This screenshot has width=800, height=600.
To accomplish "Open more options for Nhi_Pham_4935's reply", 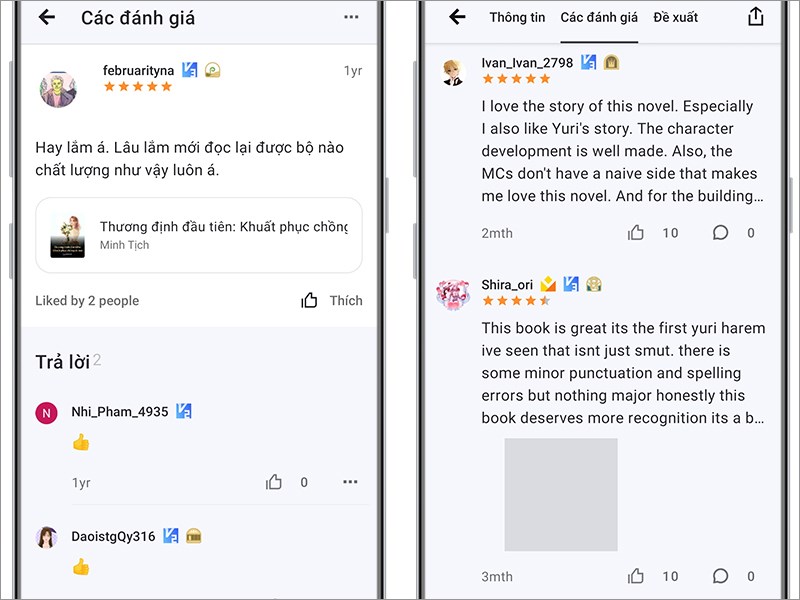I will [x=350, y=482].
